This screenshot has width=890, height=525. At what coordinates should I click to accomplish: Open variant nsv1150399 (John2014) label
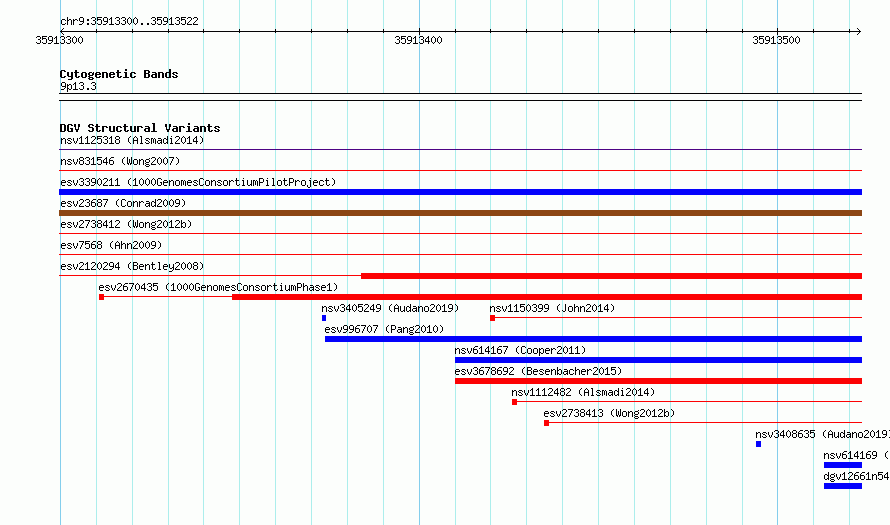click(x=552, y=308)
